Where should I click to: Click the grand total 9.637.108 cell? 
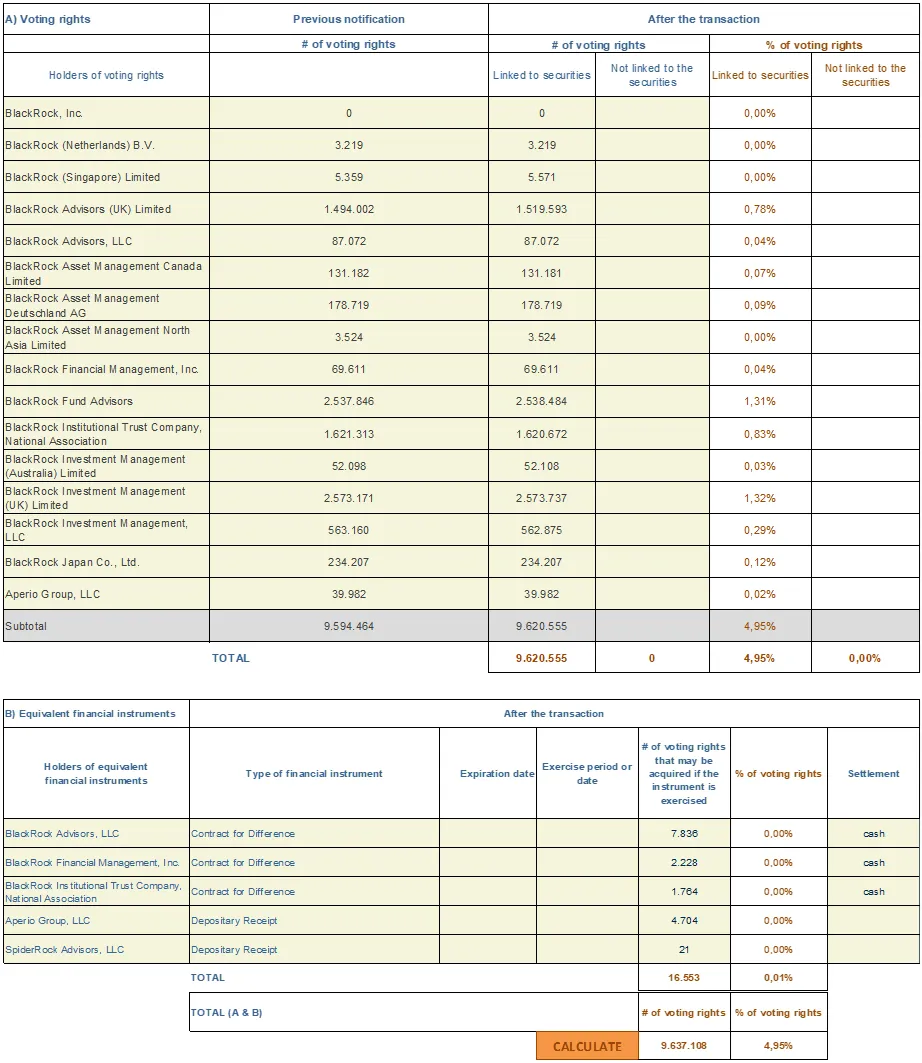pos(684,1045)
